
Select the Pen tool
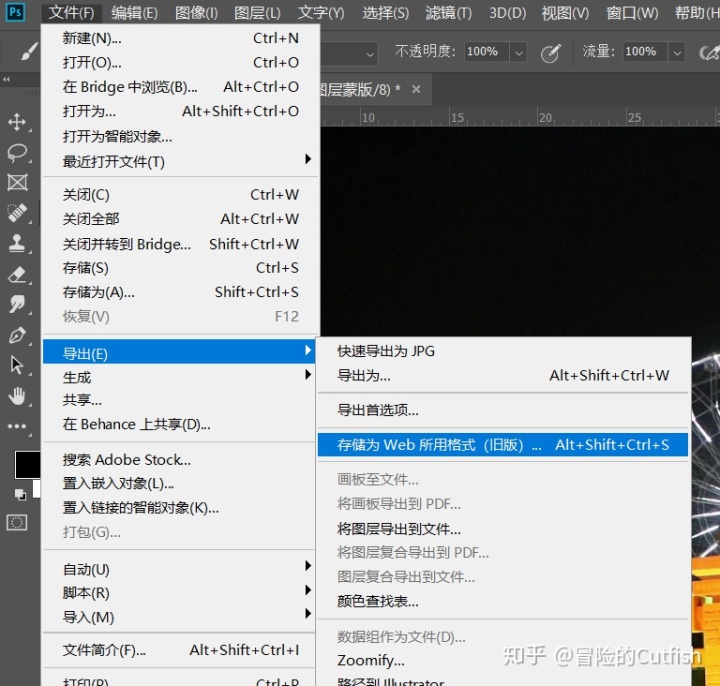[x=17, y=335]
